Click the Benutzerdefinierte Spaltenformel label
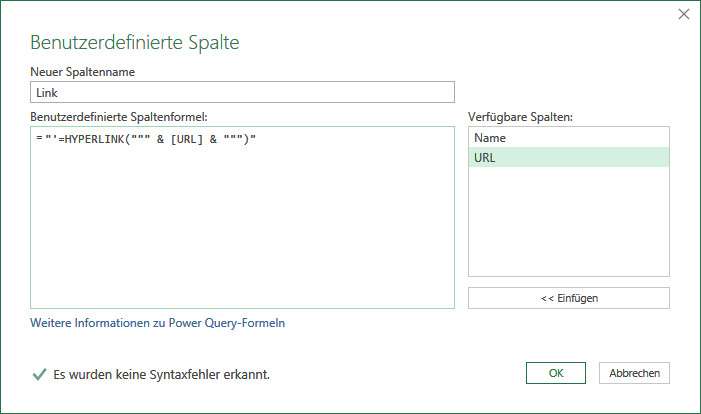The width and height of the screenshot is (701, 414). (119, 117)
